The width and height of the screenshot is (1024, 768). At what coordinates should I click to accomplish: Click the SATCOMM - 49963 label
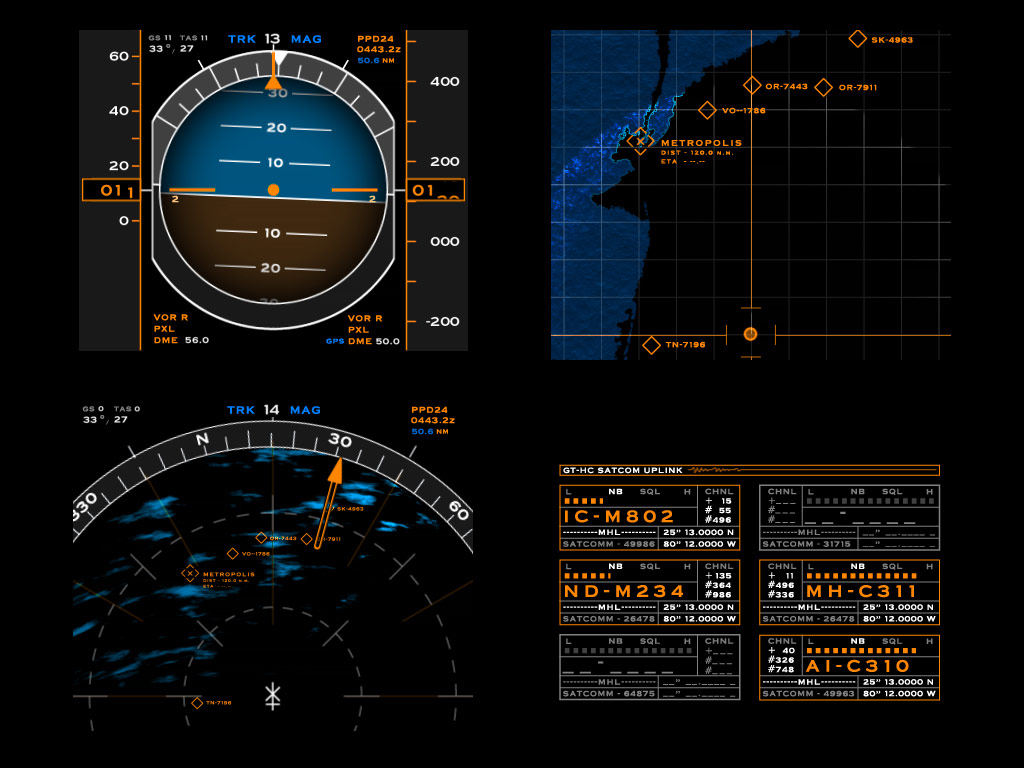pos(808,694)
